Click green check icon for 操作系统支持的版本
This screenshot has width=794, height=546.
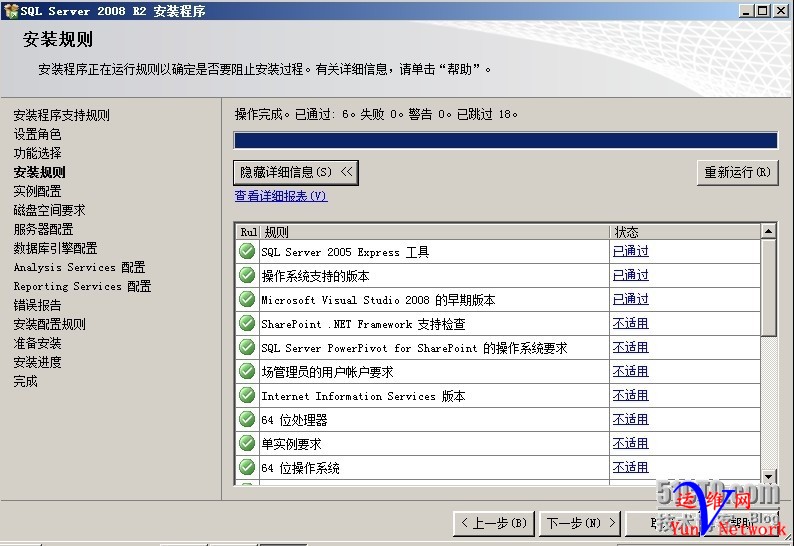[x=247, y=275]
